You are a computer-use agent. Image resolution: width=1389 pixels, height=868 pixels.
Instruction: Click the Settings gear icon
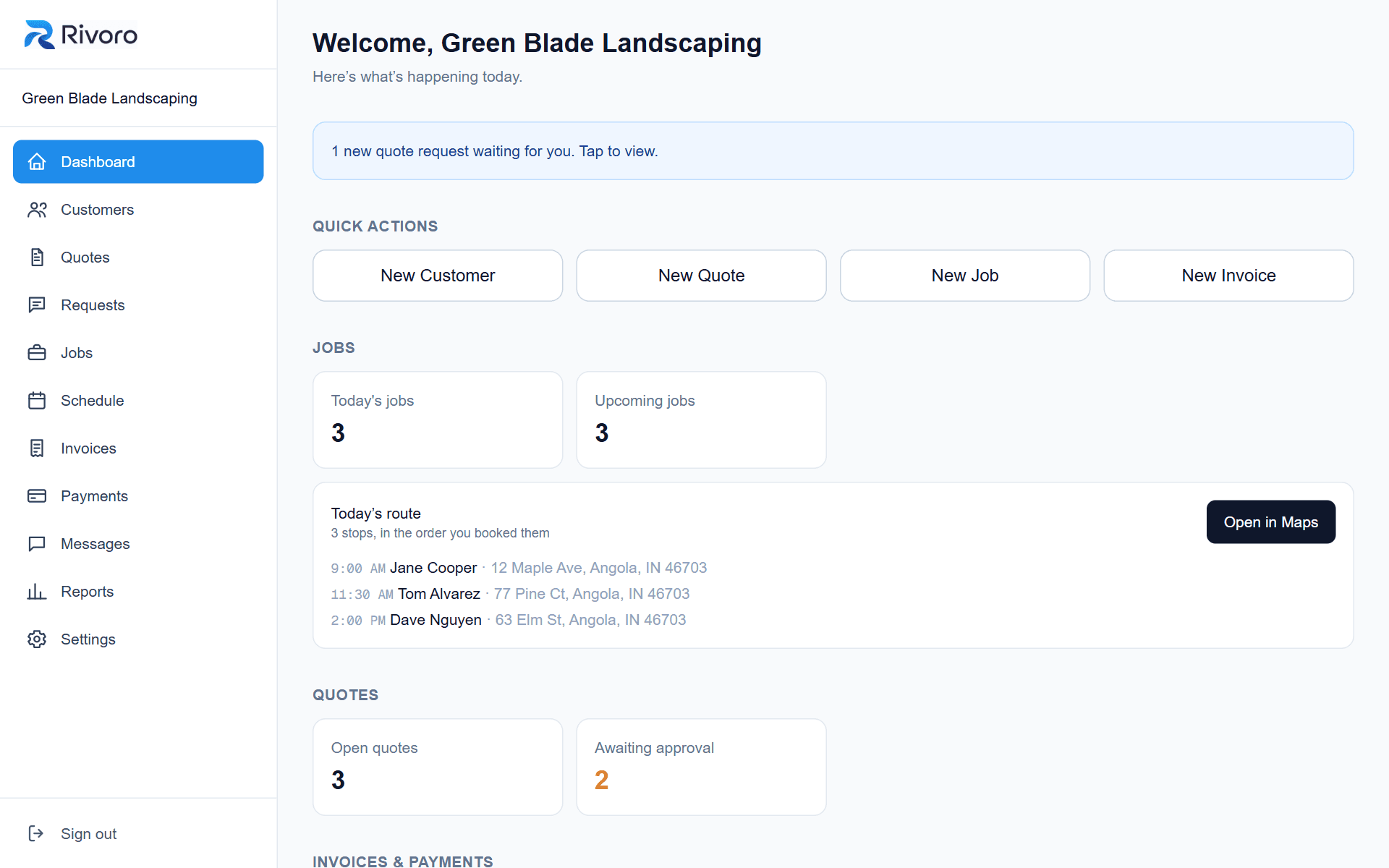37,639
